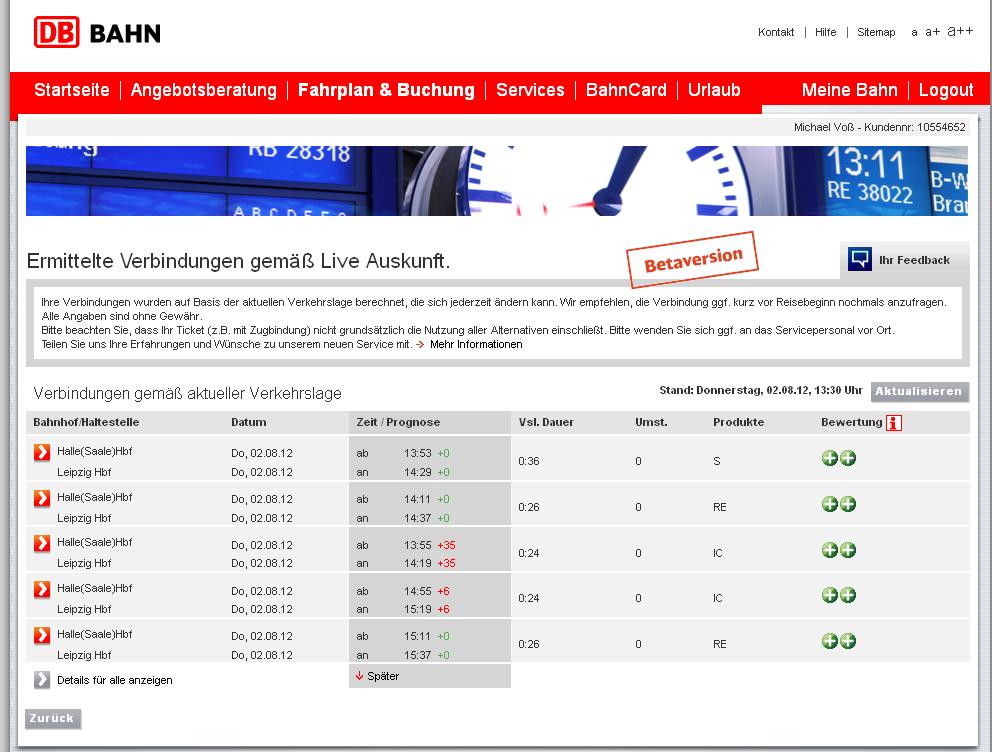Click the Vsl. Dauer column header
The width and height of the screenshot is (992, 752).
[546, 422]
